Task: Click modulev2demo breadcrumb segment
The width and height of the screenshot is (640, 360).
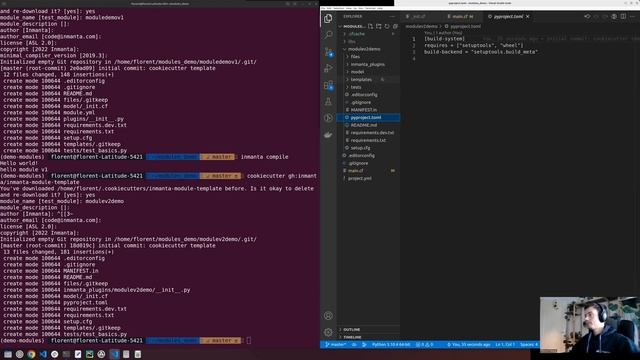Action: pos(421,27)
